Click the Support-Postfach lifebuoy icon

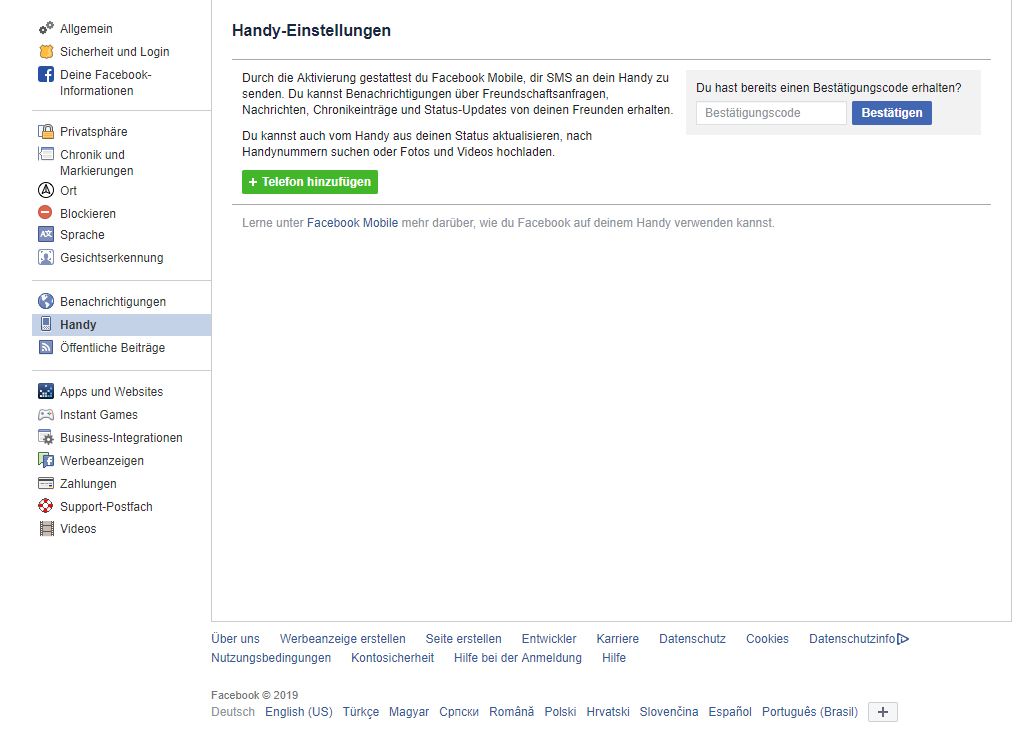46,507
